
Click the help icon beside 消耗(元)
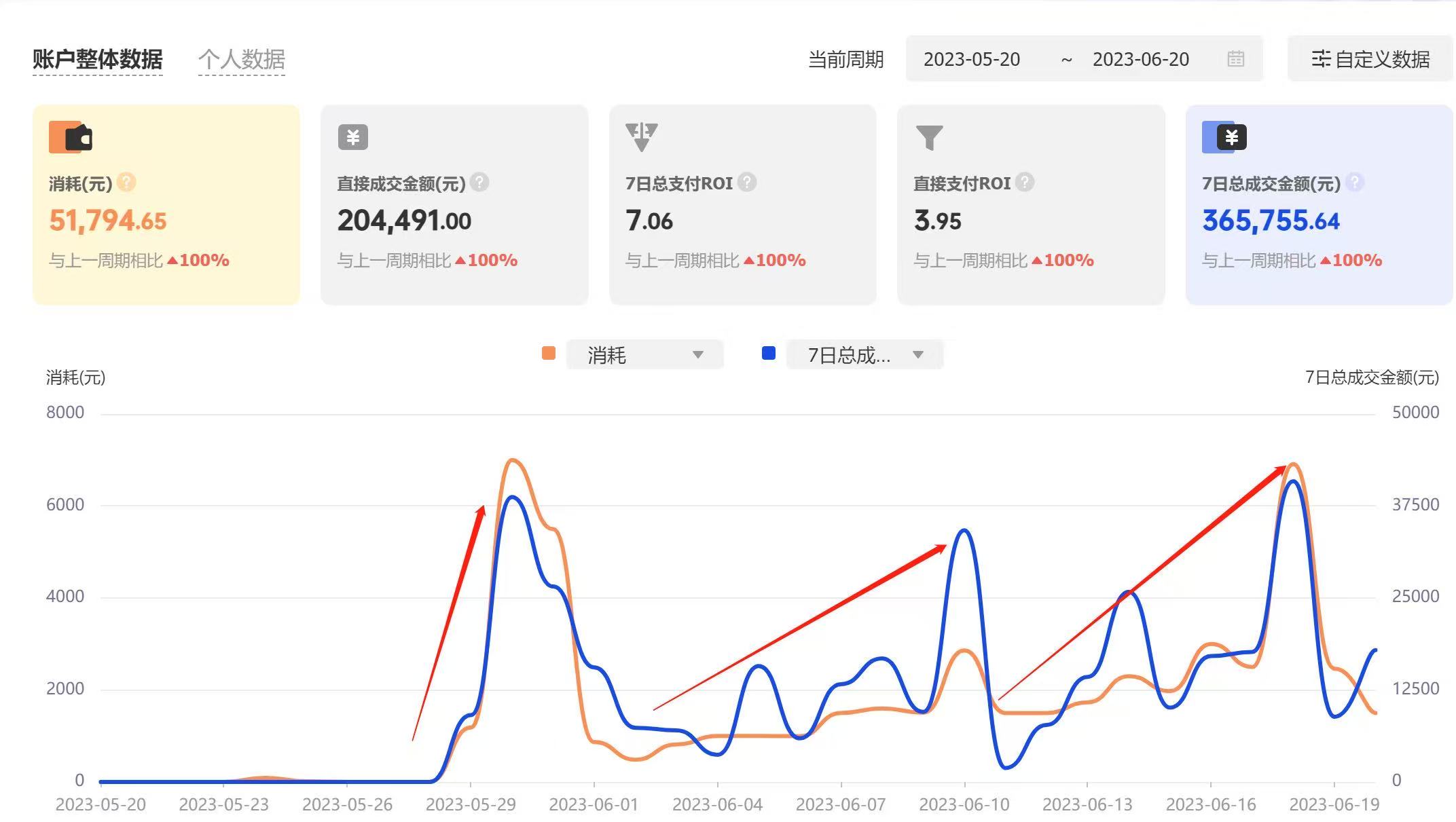click(126, 183)
